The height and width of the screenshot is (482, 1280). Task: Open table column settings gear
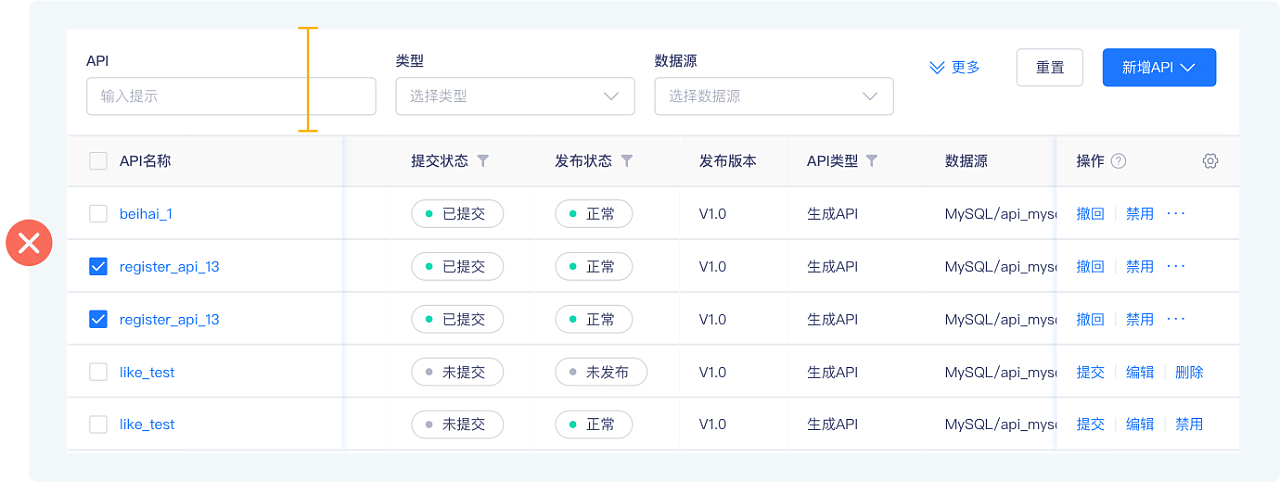click(1210, 161)
